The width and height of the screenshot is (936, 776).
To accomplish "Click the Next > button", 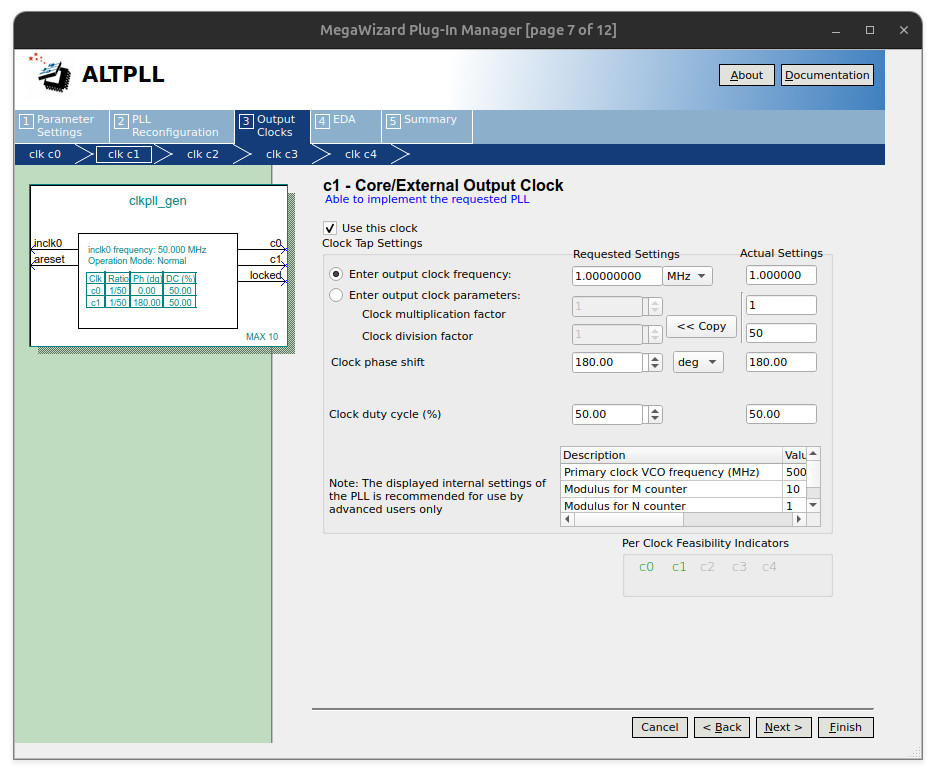I will pos(783,727).
